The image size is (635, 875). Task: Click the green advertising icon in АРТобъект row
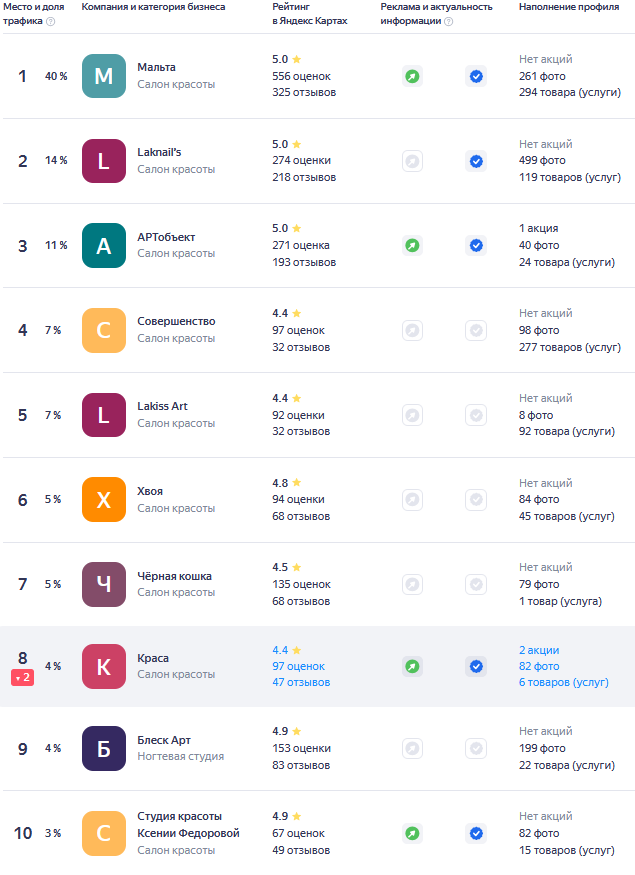pyautogui.click(x=412, y=246)
